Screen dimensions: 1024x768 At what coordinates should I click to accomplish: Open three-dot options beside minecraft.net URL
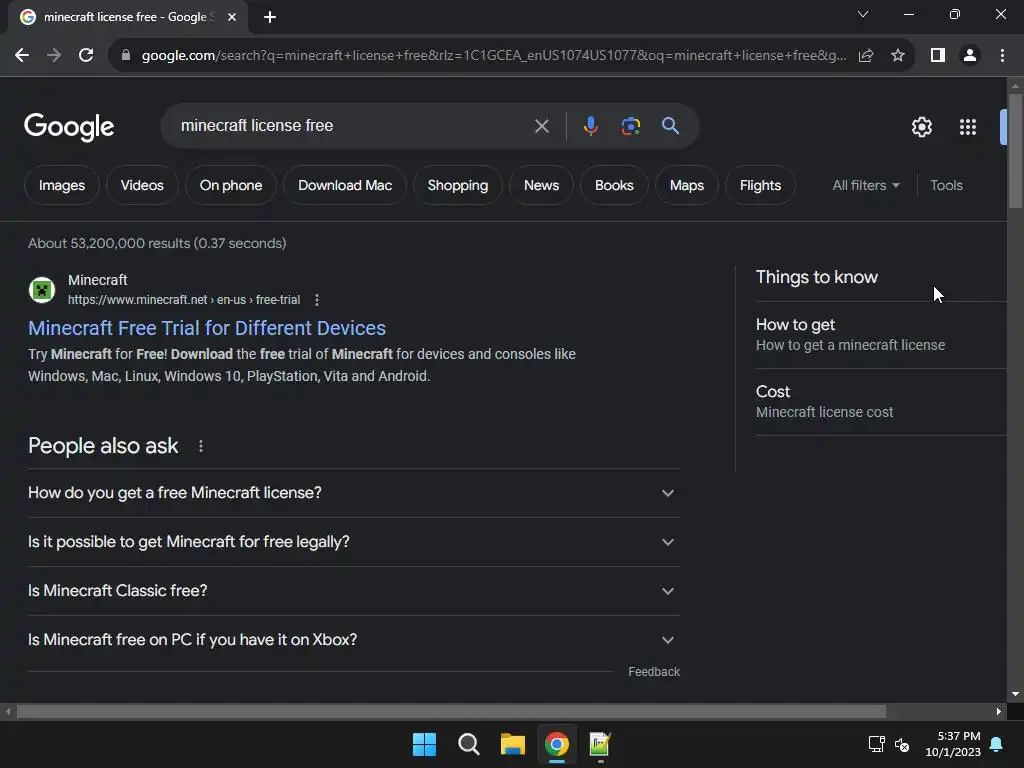pos(317,300)
